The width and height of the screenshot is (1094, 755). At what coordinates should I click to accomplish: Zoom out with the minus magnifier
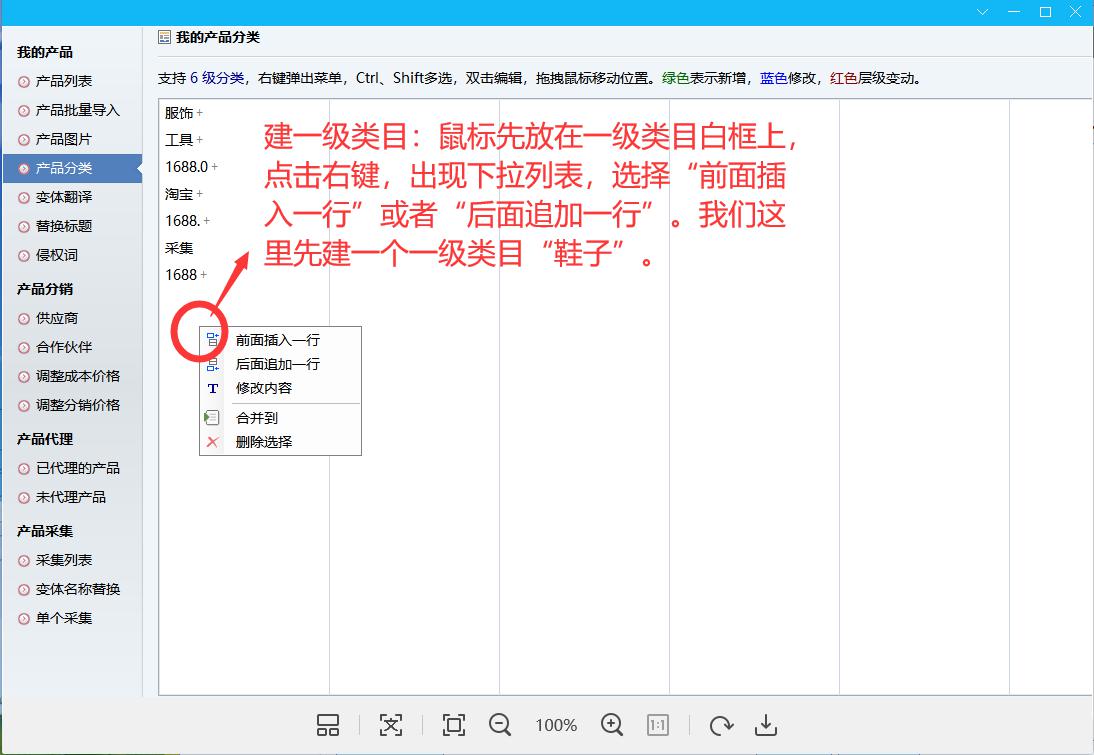(500, 725)
